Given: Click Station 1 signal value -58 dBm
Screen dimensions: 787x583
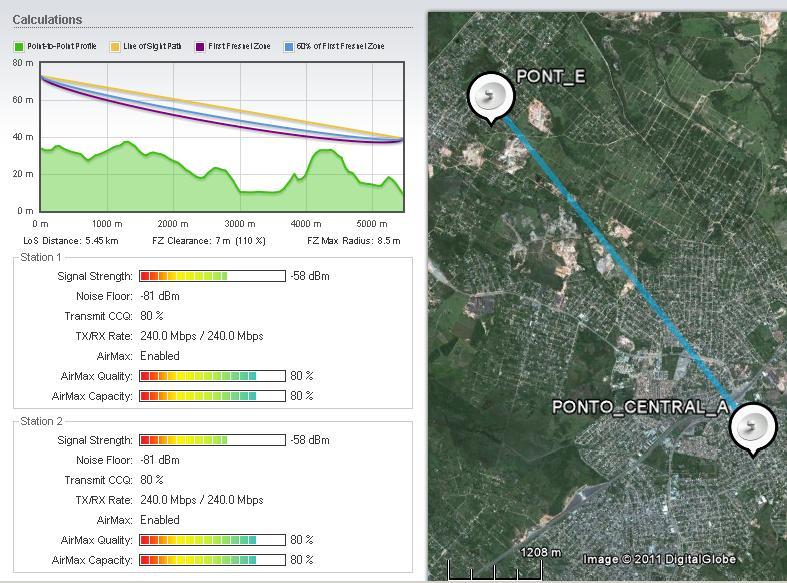Looking at the screenshot, I should [x=310, y=276].
